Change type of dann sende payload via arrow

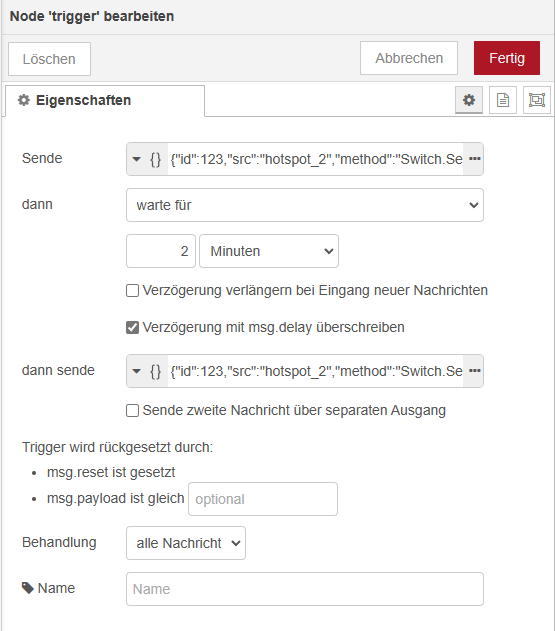click(x=137, y=371)
